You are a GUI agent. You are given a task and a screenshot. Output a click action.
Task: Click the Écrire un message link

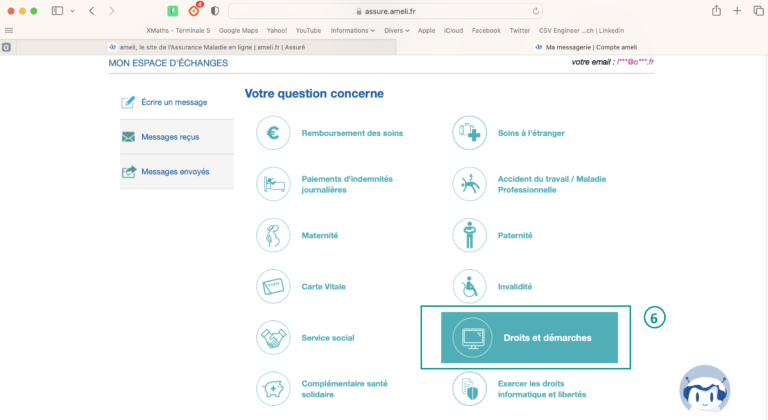click(176, 102)
